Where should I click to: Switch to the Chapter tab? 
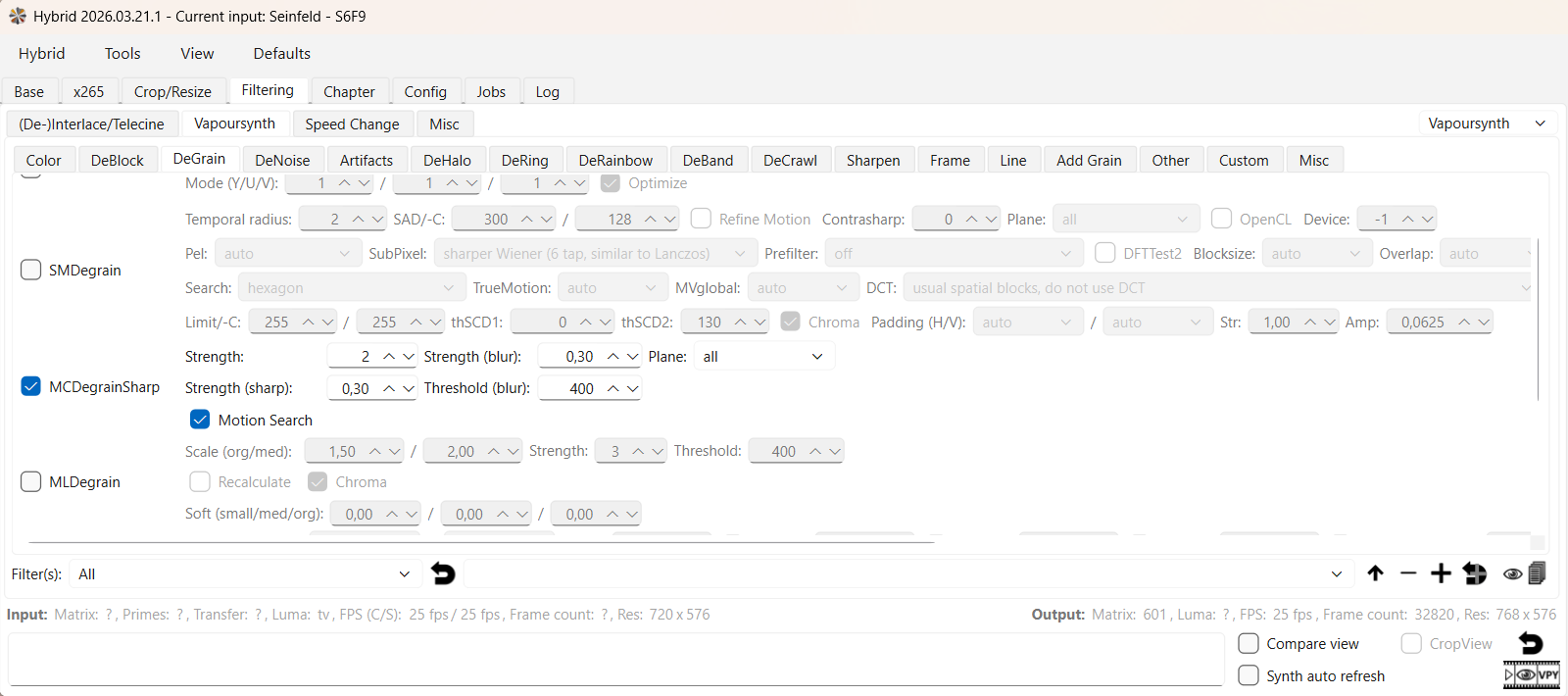click(x=349, y=91)
